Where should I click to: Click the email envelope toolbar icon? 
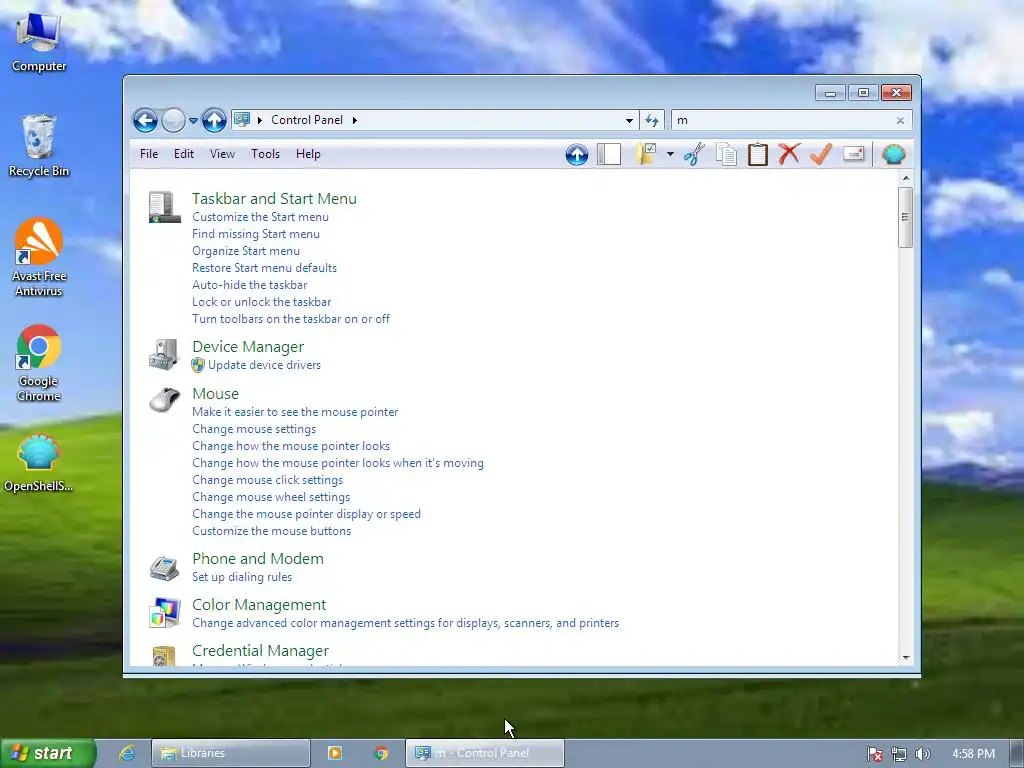pyautogui.click(x=854, y=154)
